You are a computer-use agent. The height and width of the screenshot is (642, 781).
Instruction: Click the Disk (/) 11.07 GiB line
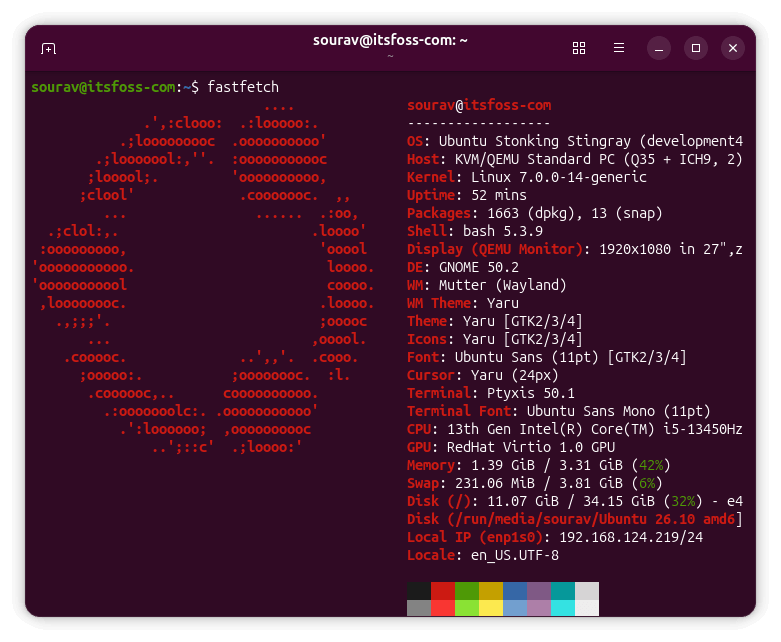coord(575,501)
